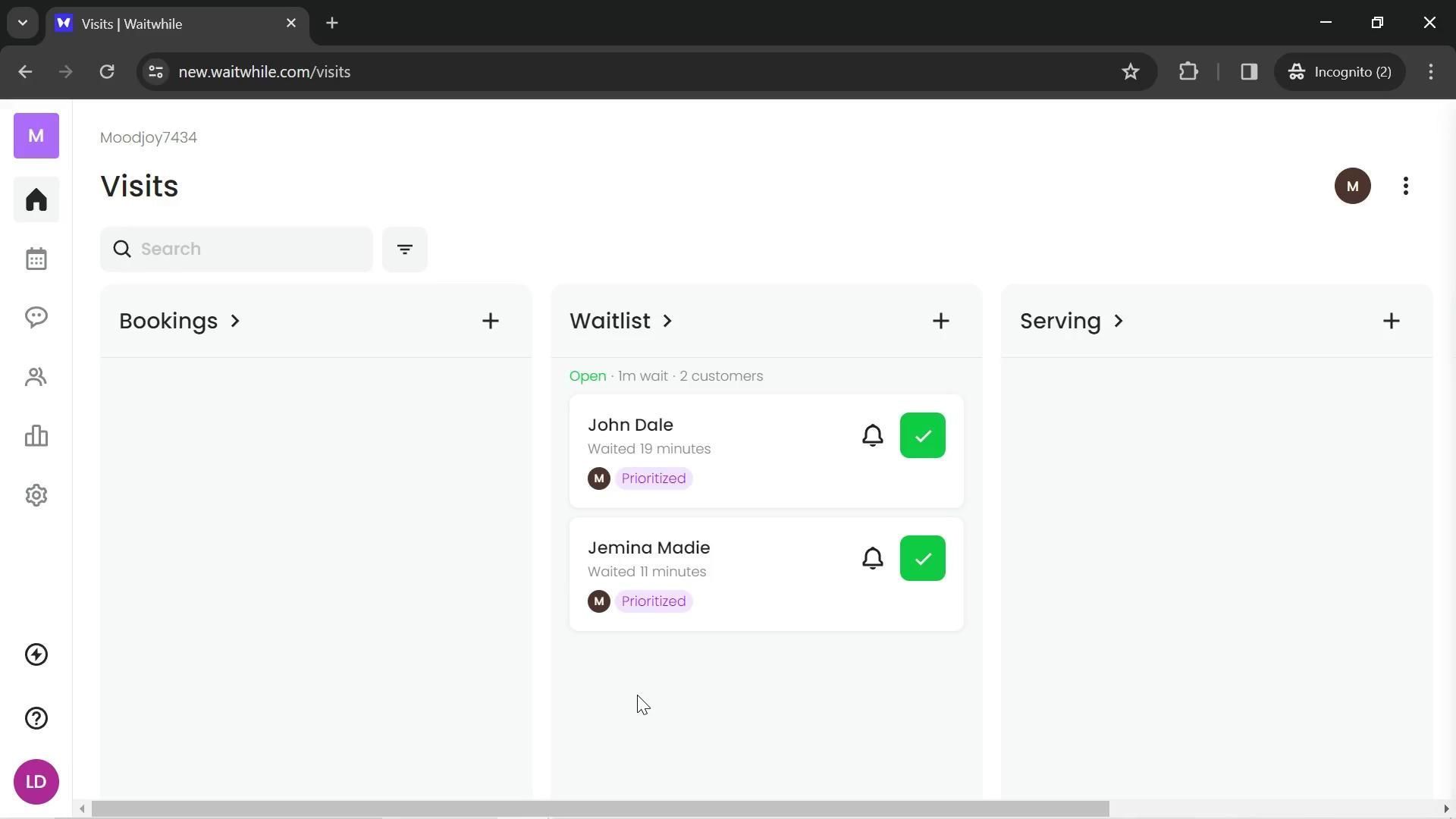Viewport: 1456px width, 819px height.
Task: Open the settings gear in sidebar
Action: click(36, 495)
